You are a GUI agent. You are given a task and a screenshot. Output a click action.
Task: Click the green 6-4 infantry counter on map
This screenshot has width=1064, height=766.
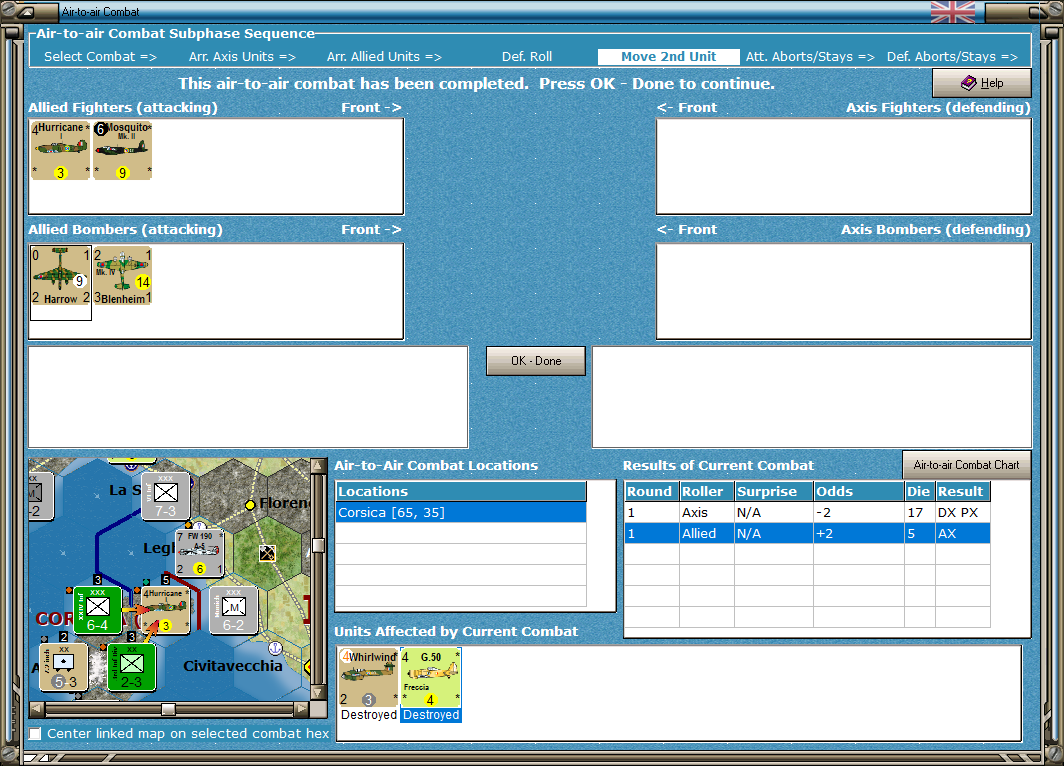click(98, 611)
